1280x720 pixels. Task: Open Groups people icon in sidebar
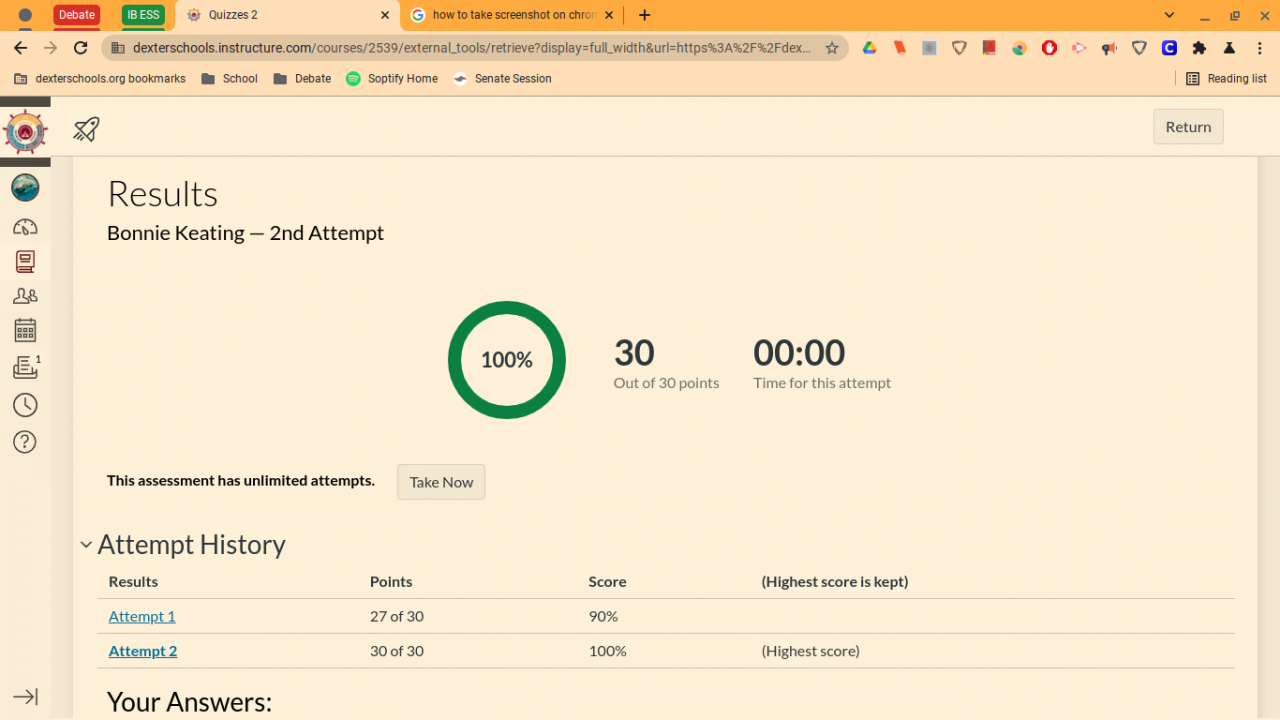[25, 296]
